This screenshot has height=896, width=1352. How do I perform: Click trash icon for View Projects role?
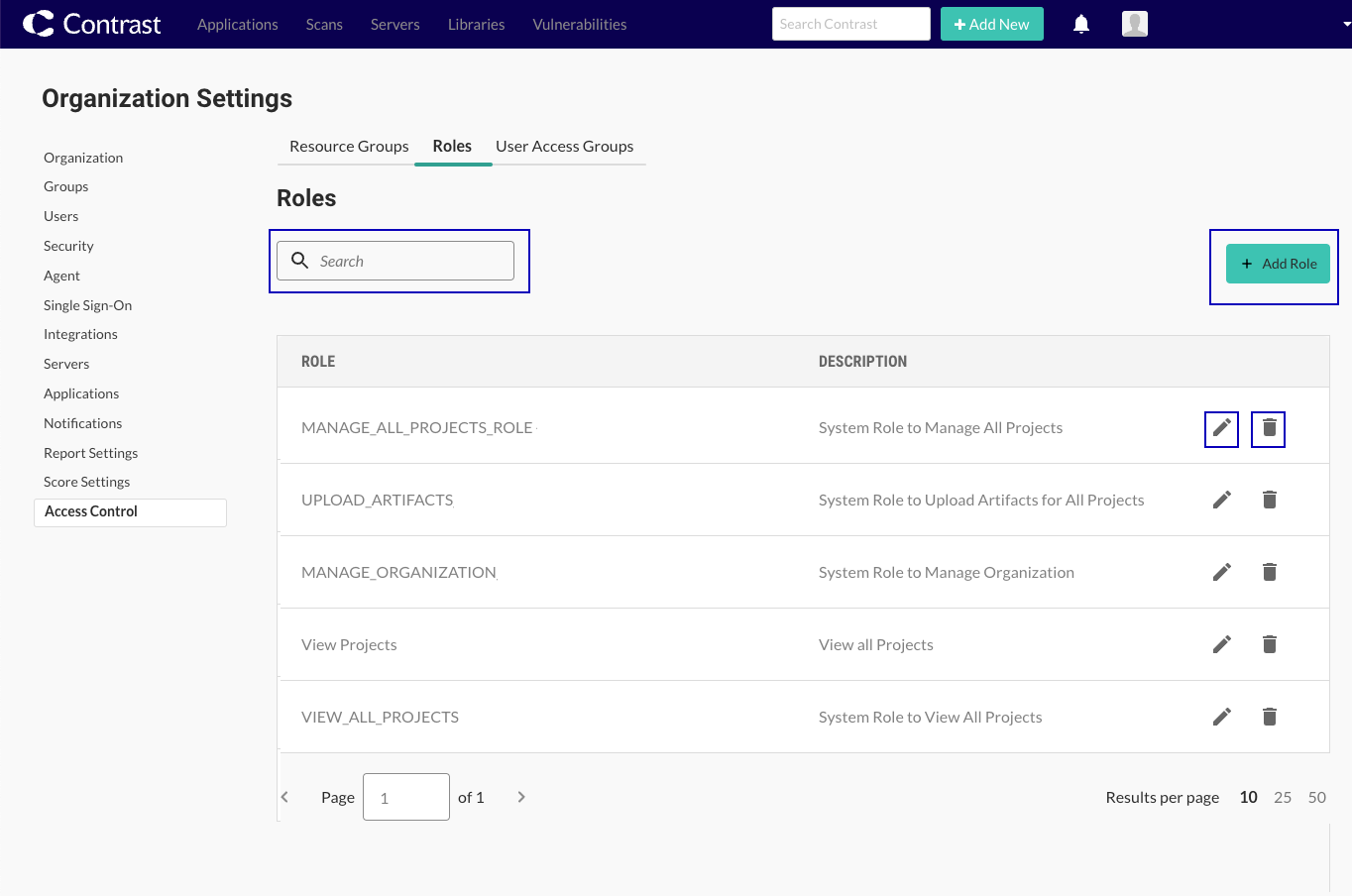click(1269, 644)
